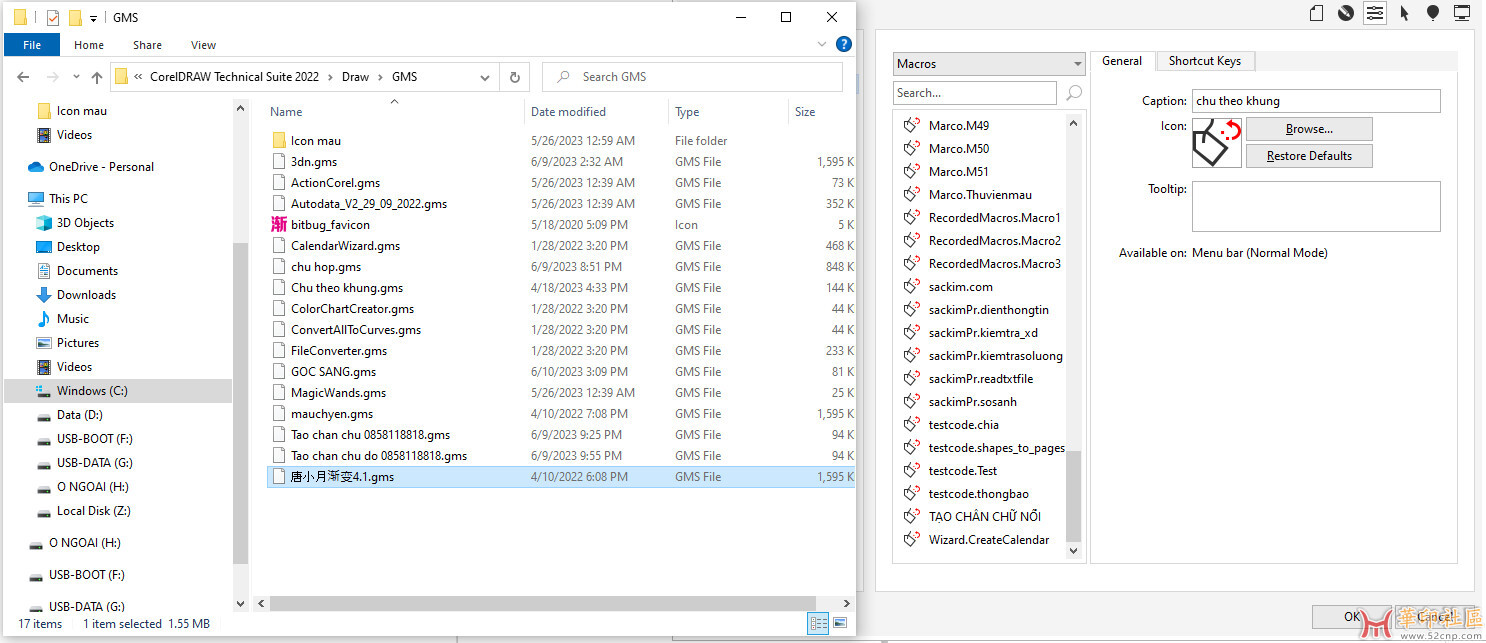This screenshot has width=1486, height=643.
Task: Go back using the back arrow
Action: [23, 77]
